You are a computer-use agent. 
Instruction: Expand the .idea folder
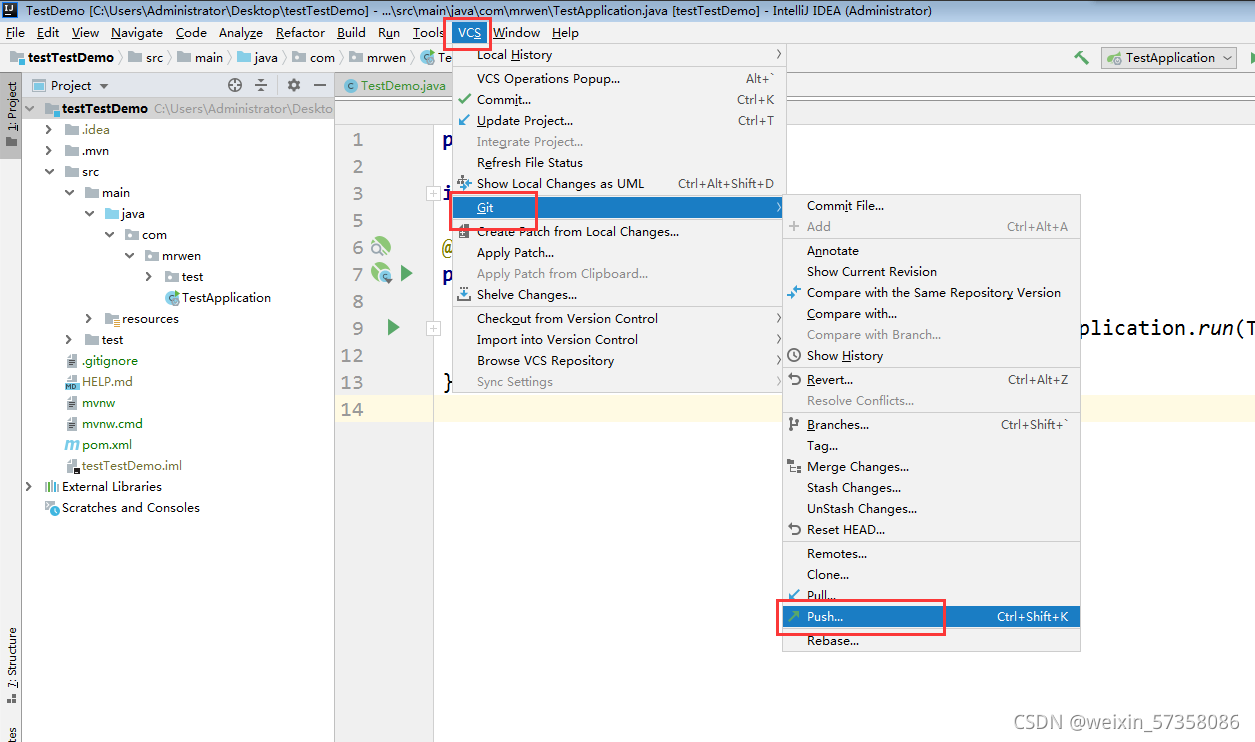click(49, 130)
